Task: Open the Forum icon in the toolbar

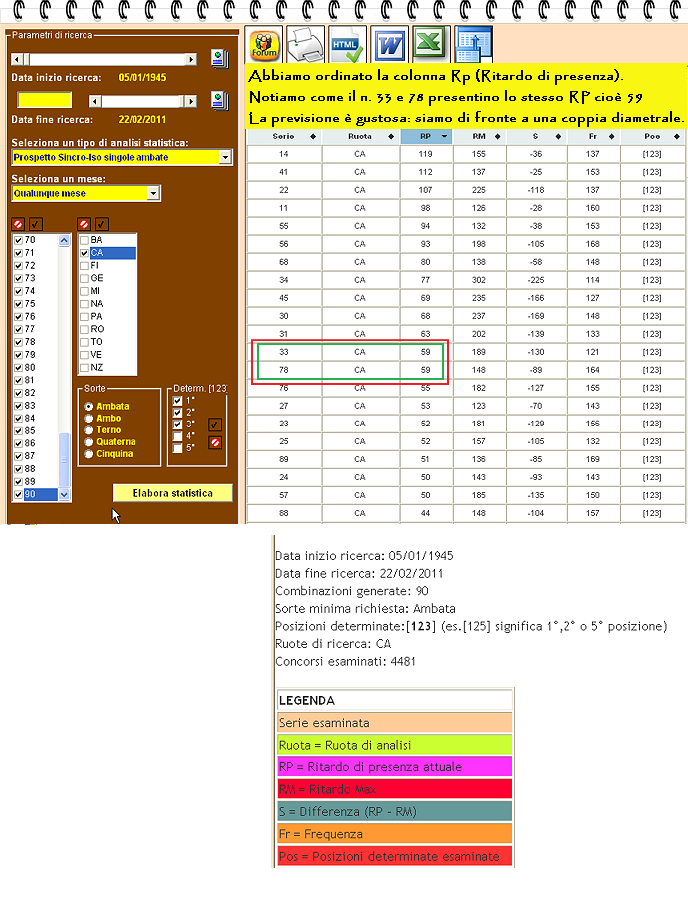Action: pyautogui.click(x=264, y=44)
